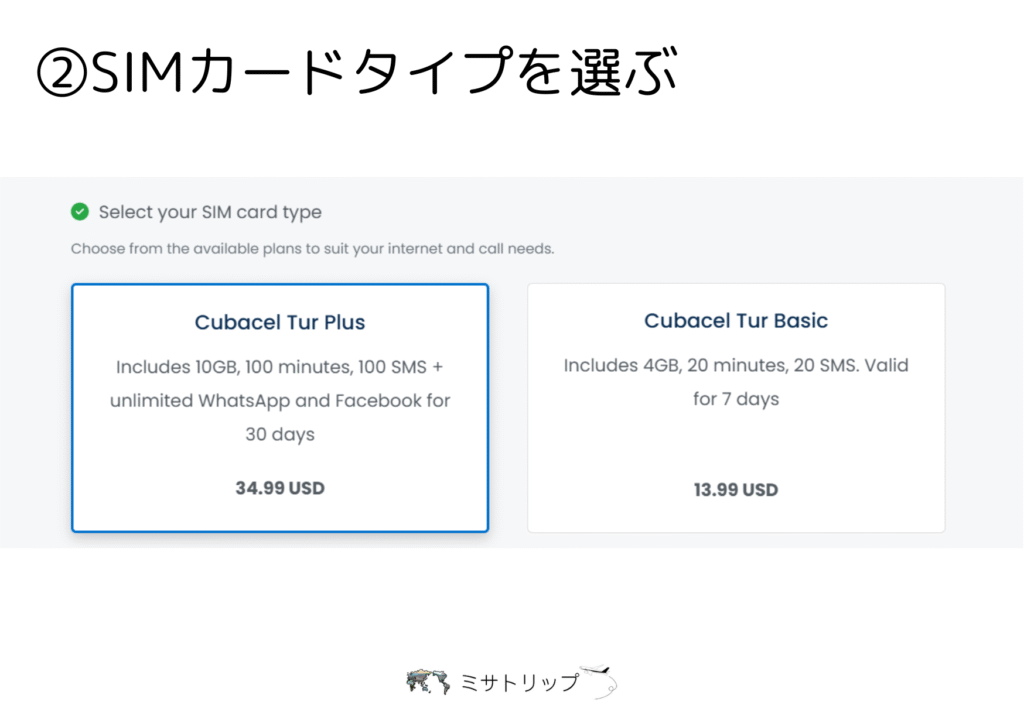
Task: Select the Cubacel Tur Basic plan card
Action: [x=736, y=407]
